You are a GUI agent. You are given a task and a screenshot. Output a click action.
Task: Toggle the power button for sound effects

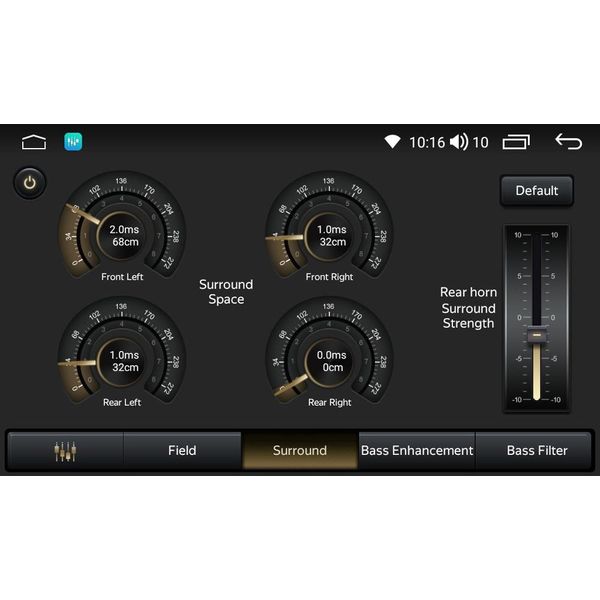(30, 183)
